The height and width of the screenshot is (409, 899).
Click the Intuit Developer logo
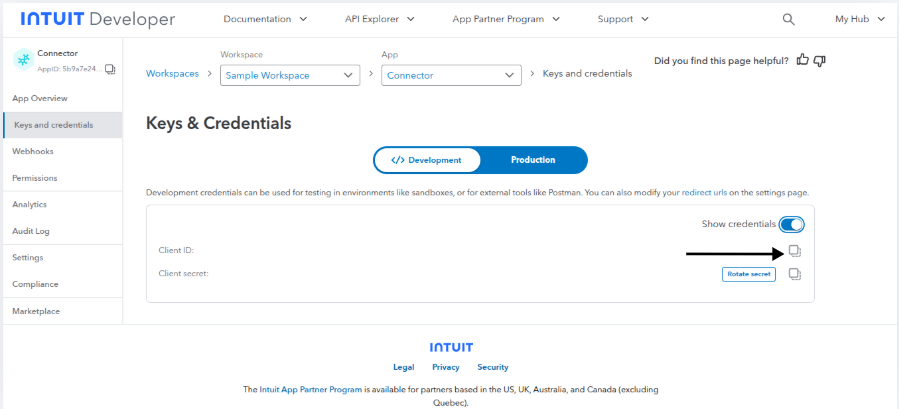click(x=97, y=19)
